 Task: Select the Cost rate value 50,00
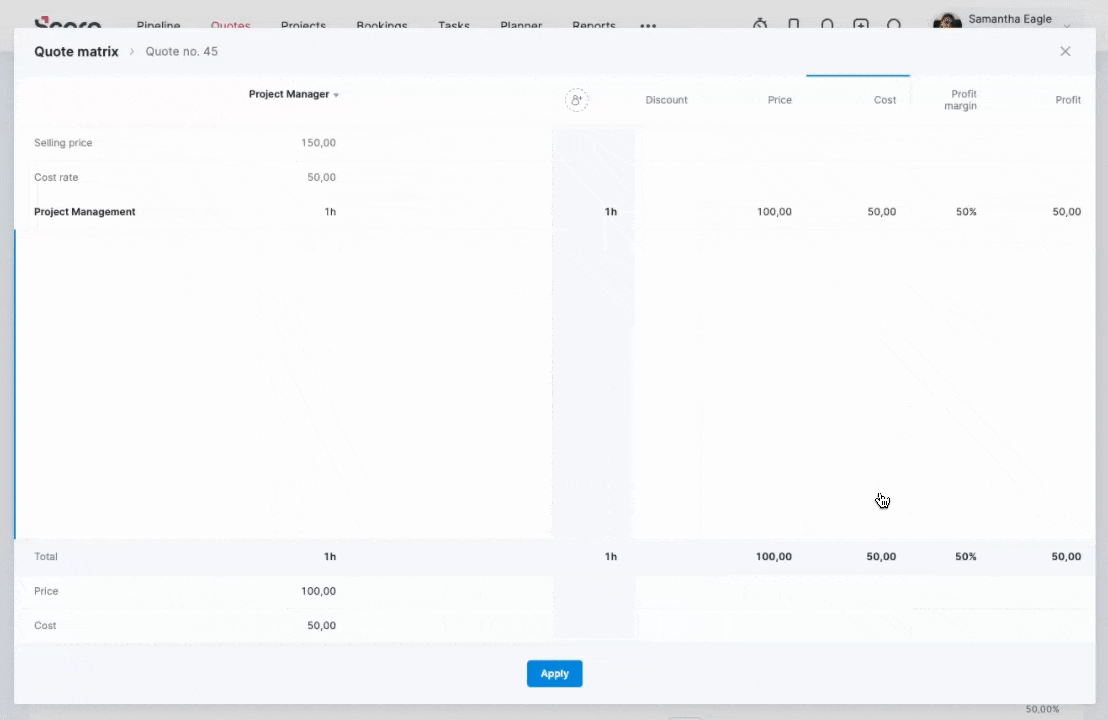322,177
